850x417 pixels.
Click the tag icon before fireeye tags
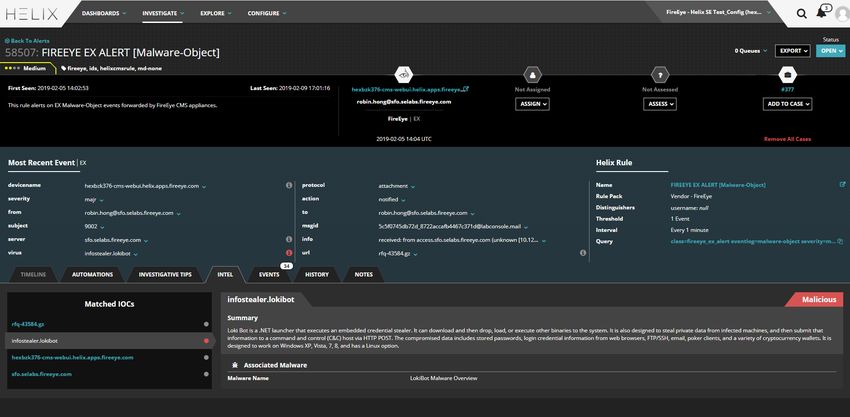tap(63, 69)
